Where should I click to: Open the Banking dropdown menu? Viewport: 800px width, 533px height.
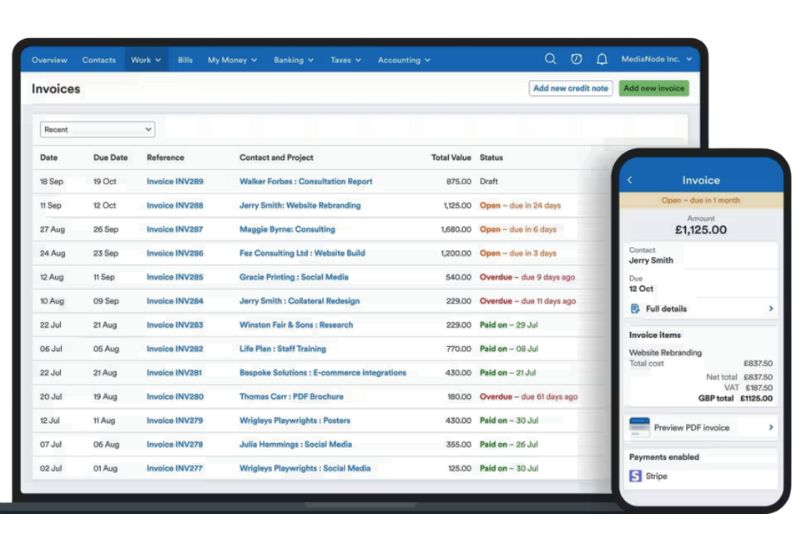pos(294,60)
